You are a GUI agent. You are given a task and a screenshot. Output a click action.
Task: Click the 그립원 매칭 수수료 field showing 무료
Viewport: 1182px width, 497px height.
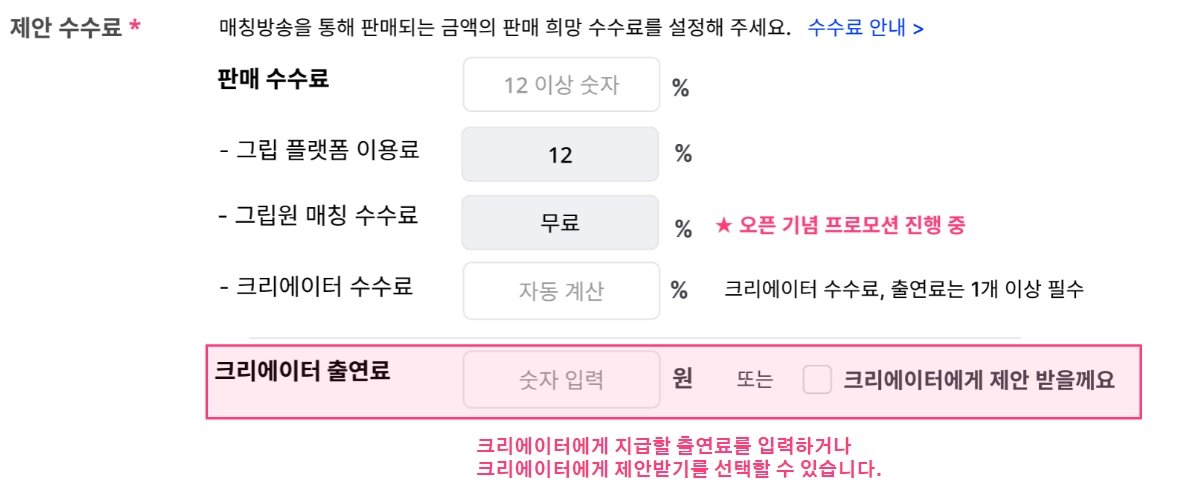point(560,222)
